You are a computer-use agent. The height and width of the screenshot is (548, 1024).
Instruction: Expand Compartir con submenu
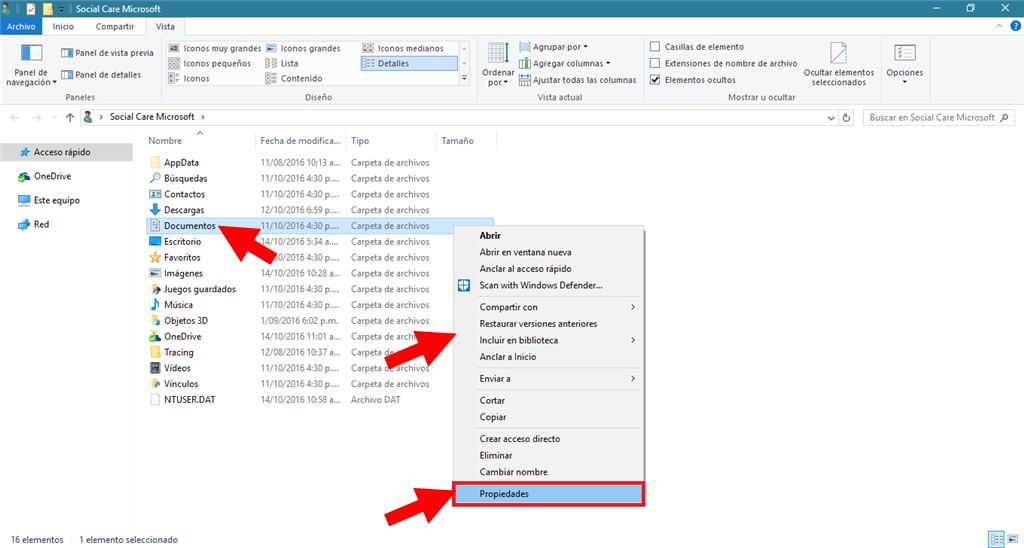pyautogui.click(x=549, y=307)
